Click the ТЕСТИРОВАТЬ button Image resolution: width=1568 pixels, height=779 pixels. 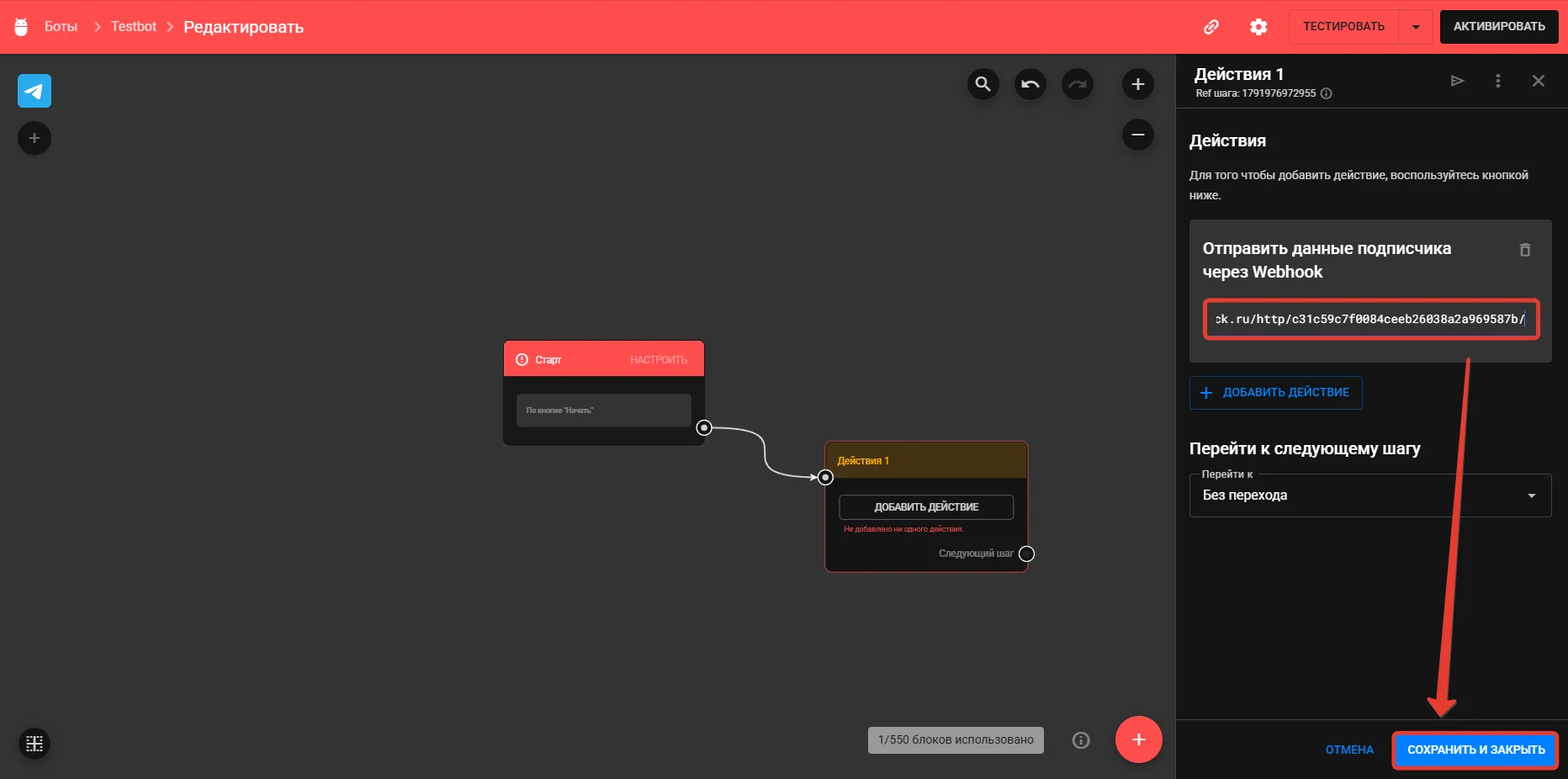[1343, 27]
